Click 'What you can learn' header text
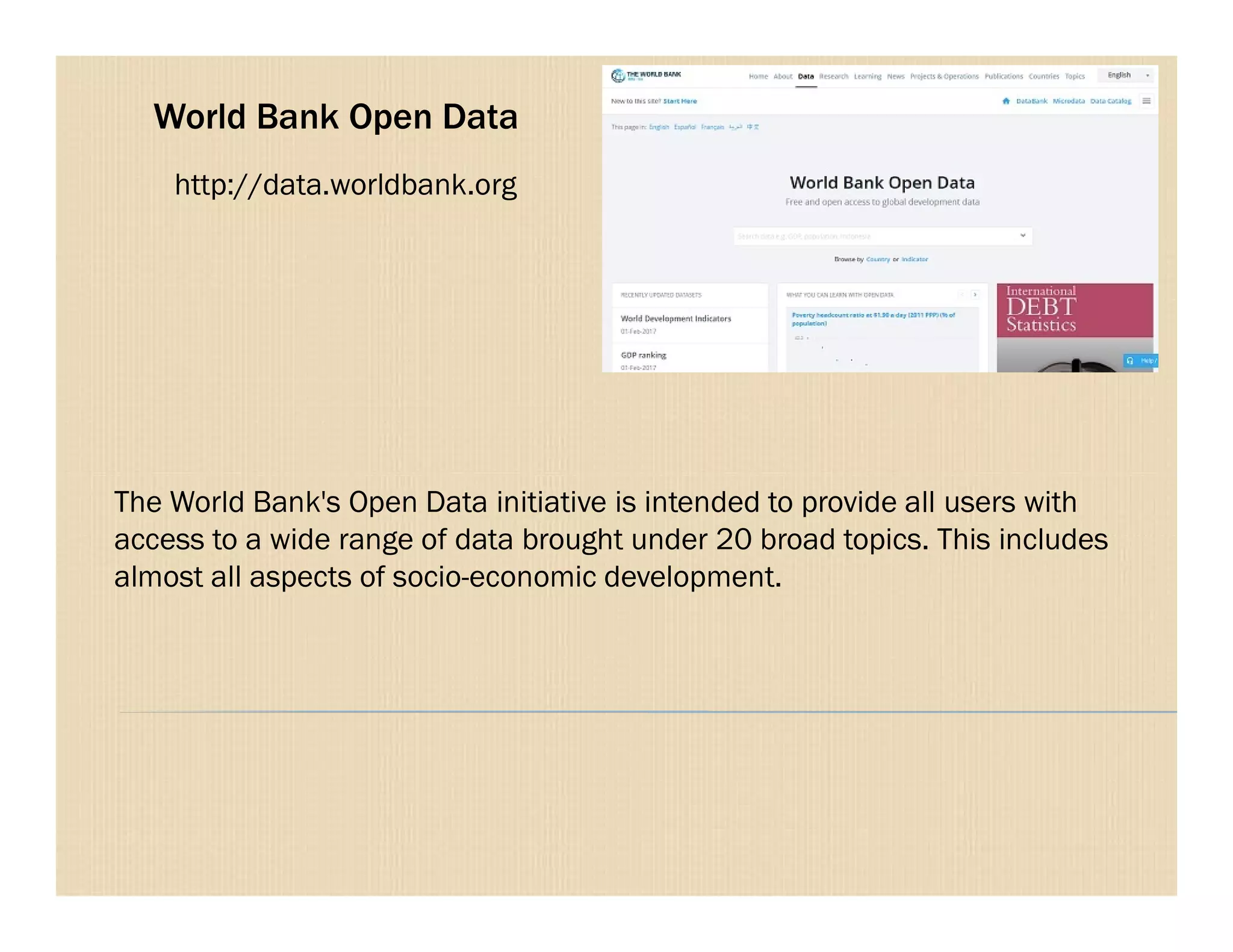The height and width of the screenshot is (952, 1233). 840,295
